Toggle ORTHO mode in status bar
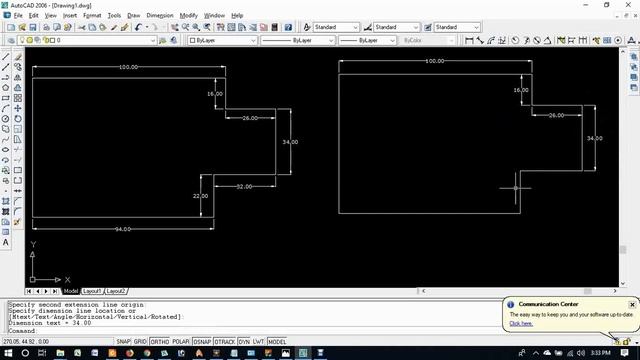Image resolution: width=640 pixels, height=360 pixels. tap(159, 342)
